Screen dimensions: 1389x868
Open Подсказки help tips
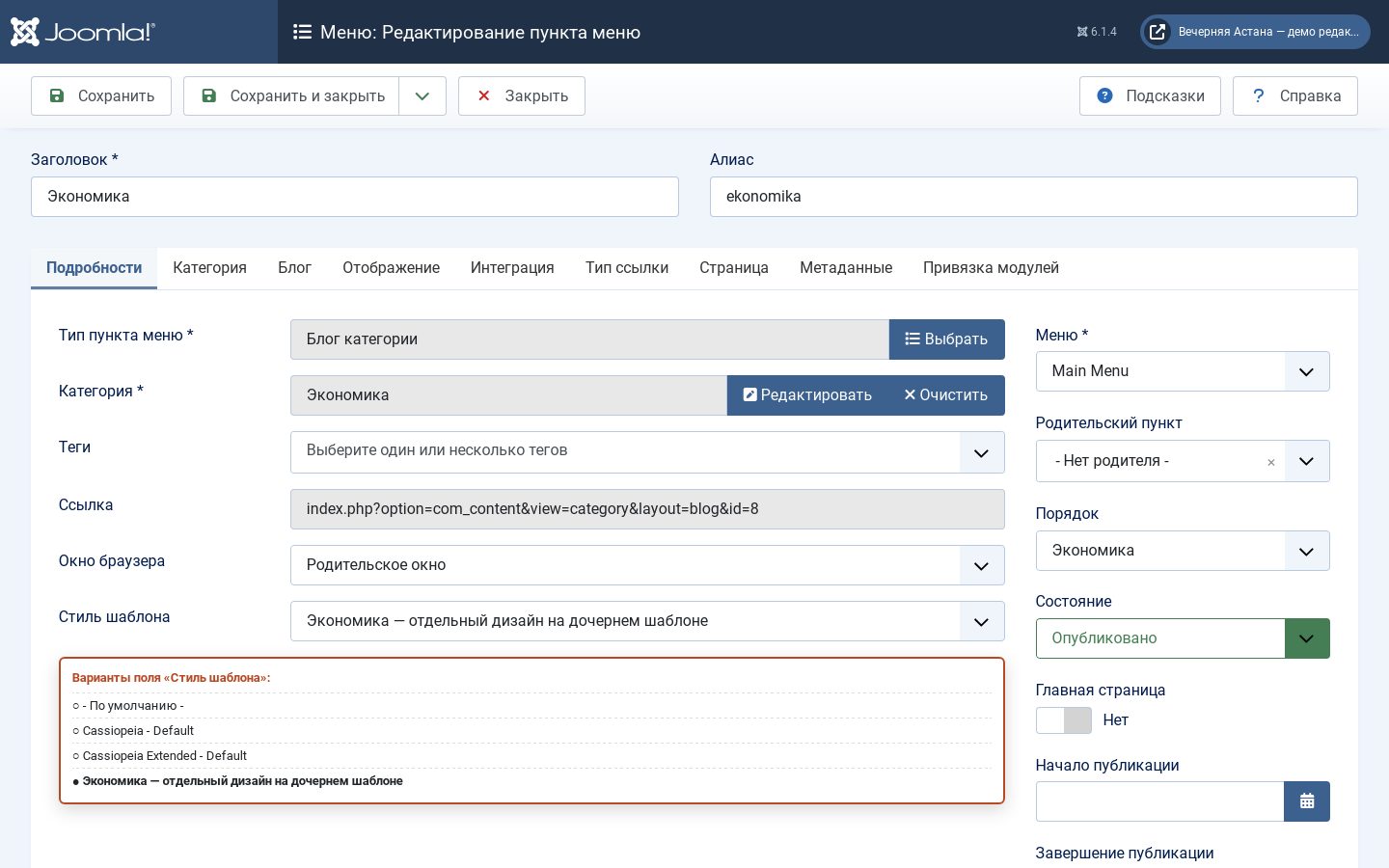[x=1150, y=96]
